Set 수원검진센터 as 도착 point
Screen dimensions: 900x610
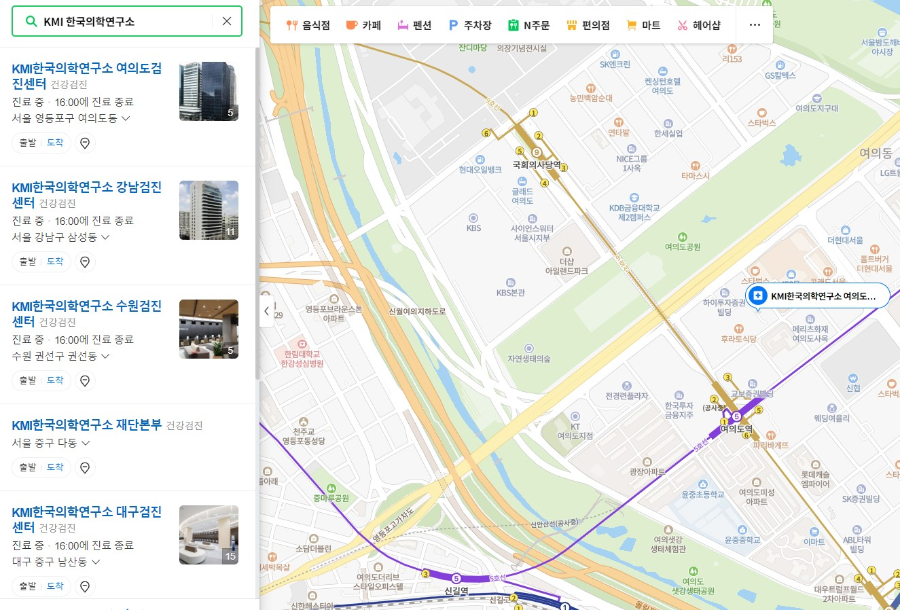pos(55,380)
